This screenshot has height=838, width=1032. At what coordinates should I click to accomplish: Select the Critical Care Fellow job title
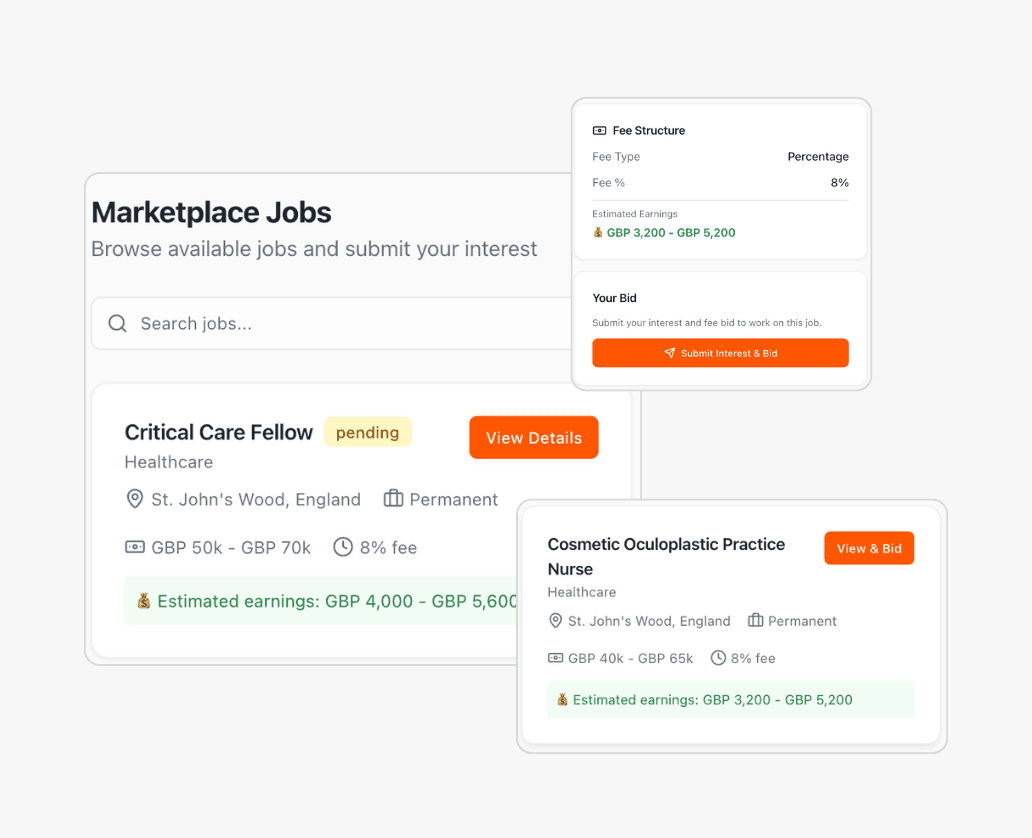(218, 432)
